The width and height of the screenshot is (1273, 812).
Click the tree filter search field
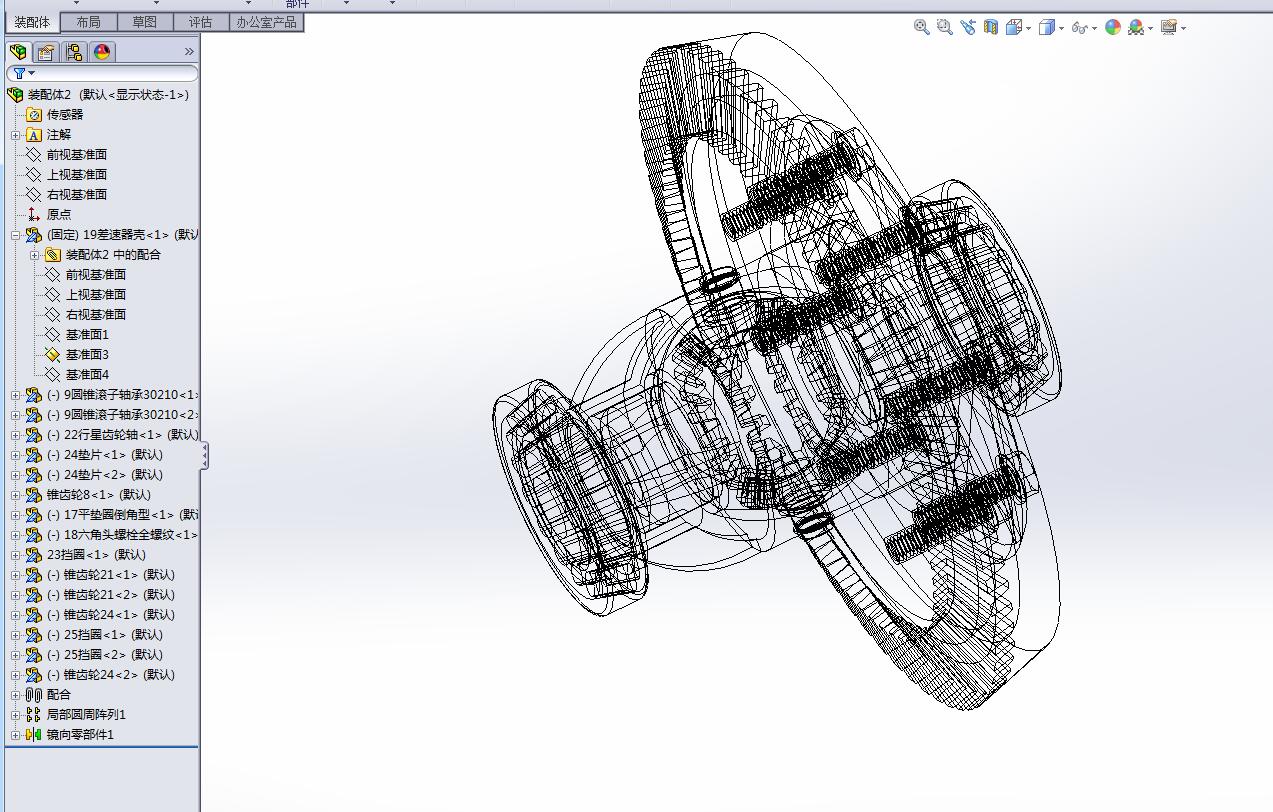102,73
